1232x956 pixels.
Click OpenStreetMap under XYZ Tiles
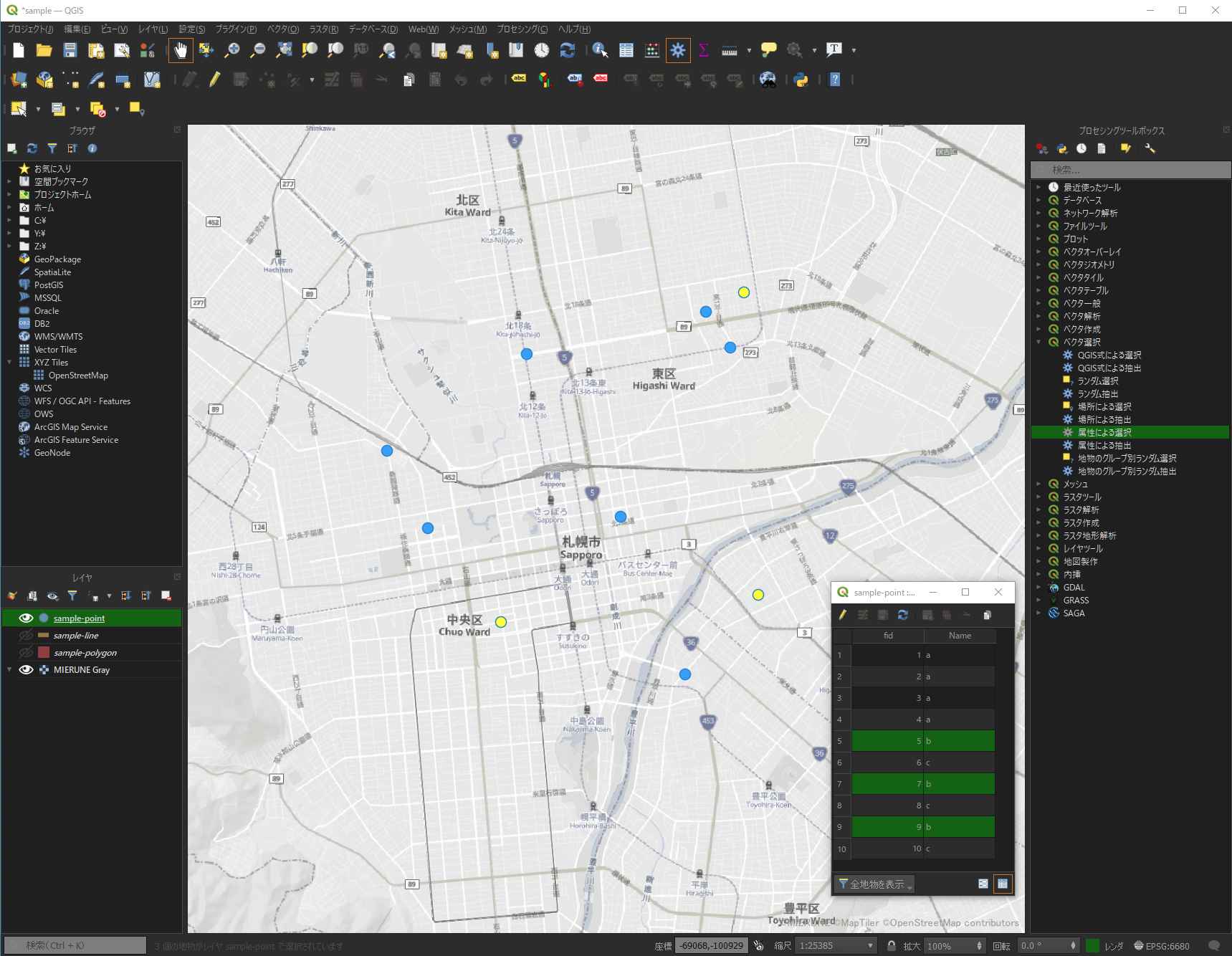pos(78,375)
